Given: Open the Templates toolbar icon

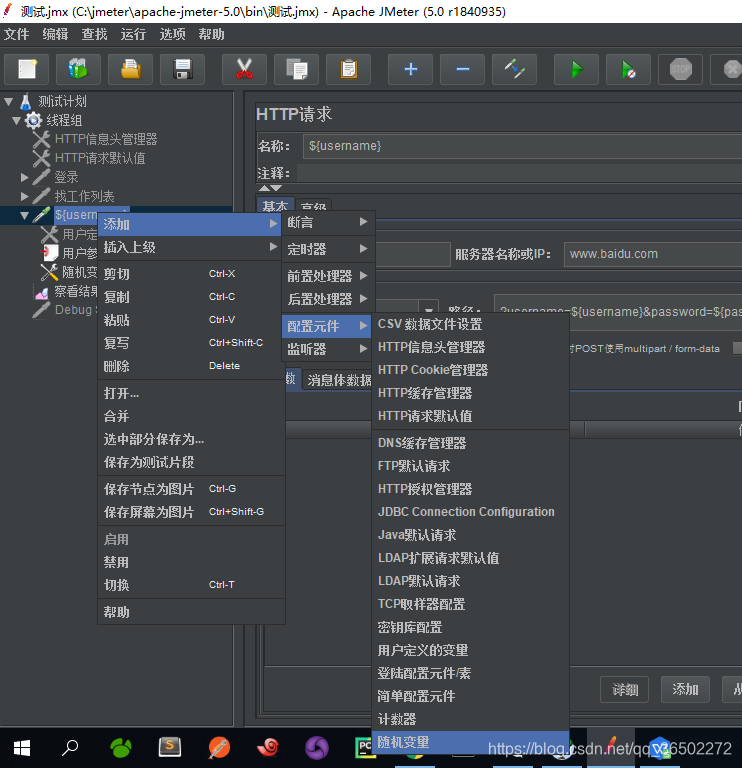Looking at the screenshot, I should click(x=78, y=69).
